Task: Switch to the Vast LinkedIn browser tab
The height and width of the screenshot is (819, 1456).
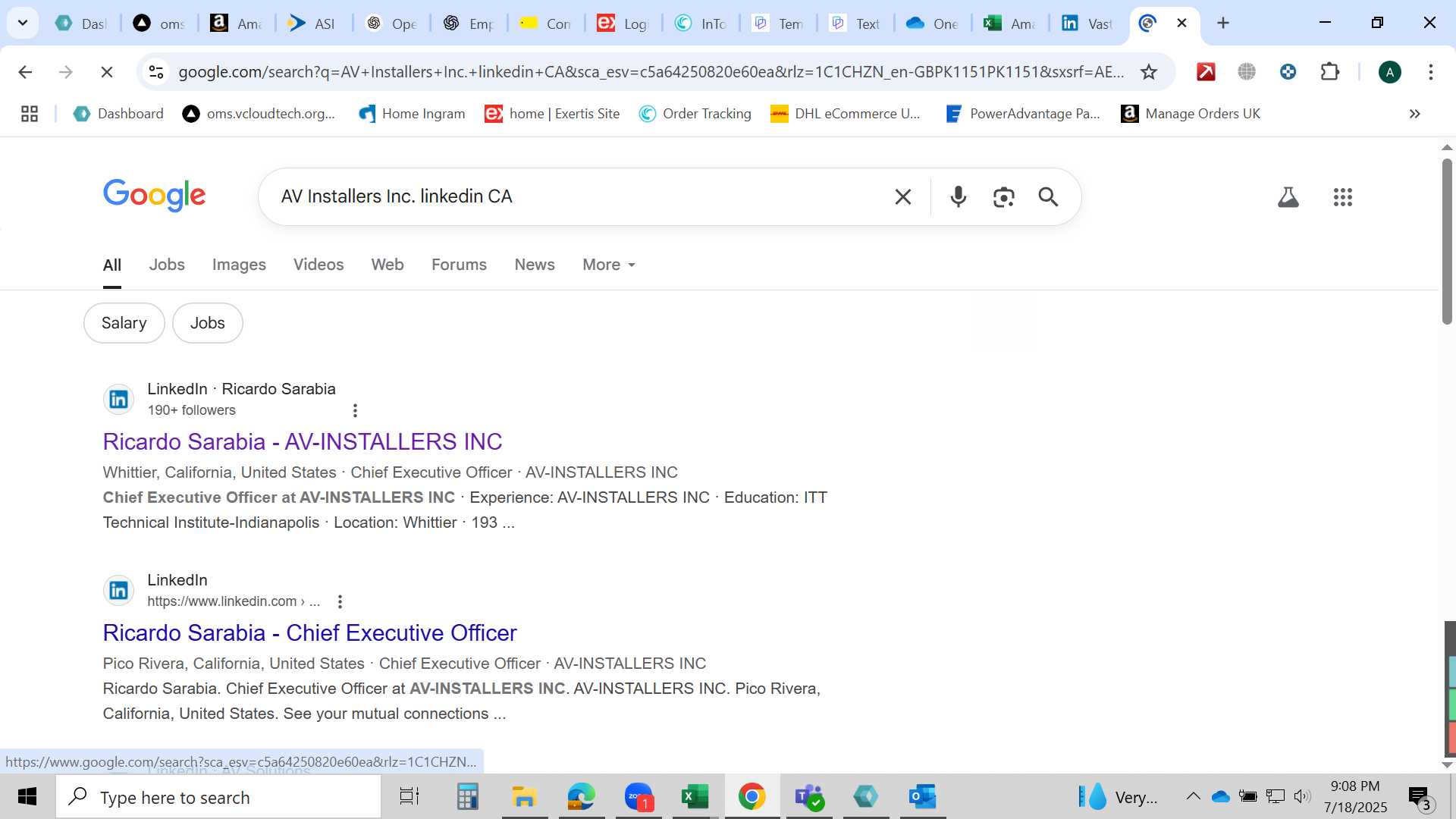Action: pos(1087,24)
